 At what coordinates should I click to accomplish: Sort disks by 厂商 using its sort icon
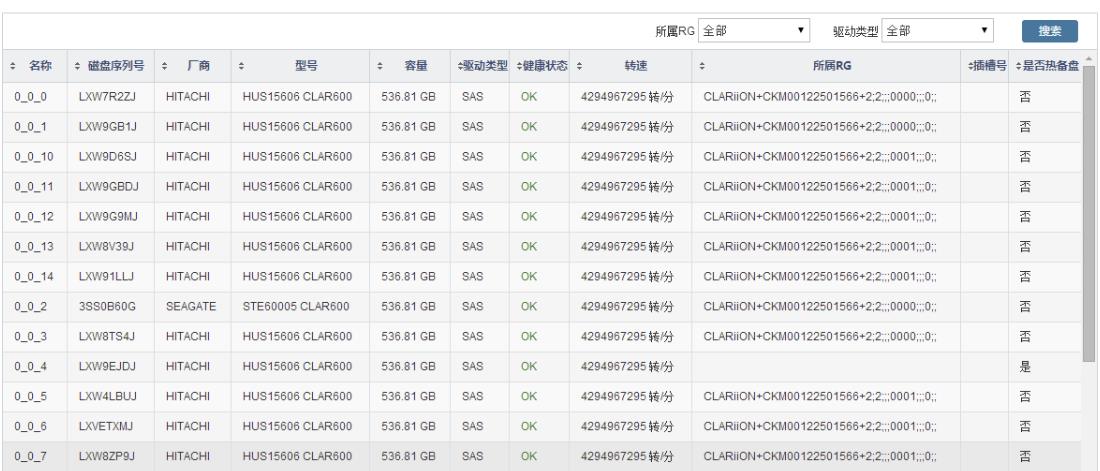point(165,67)
